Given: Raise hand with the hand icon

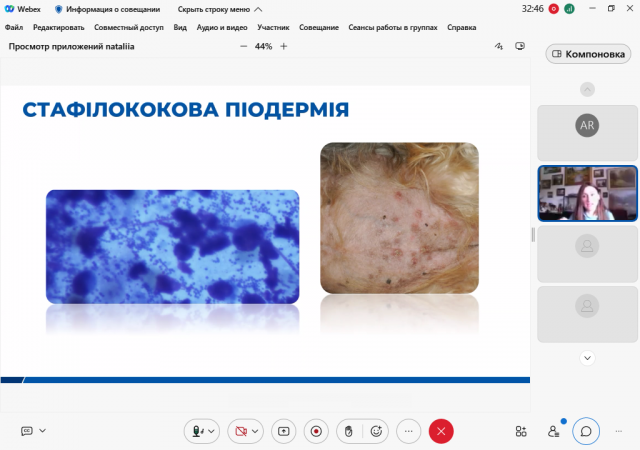Looking at the screenshot, I should tap(349, 431).
